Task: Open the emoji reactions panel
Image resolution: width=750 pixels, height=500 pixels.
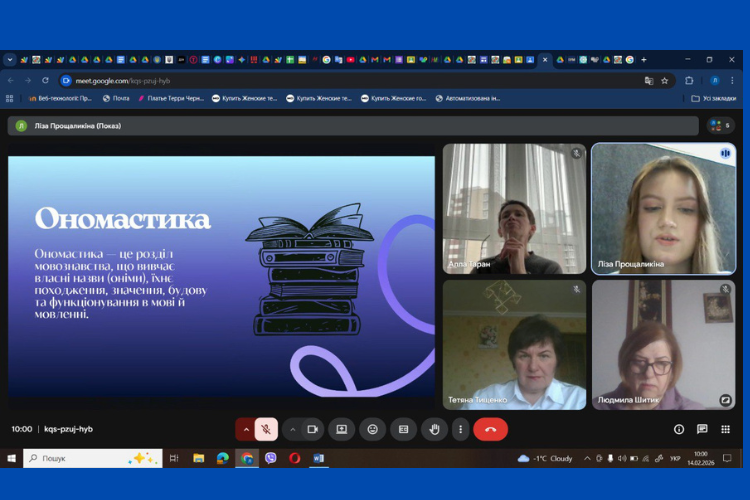Action: coord(372,429)
